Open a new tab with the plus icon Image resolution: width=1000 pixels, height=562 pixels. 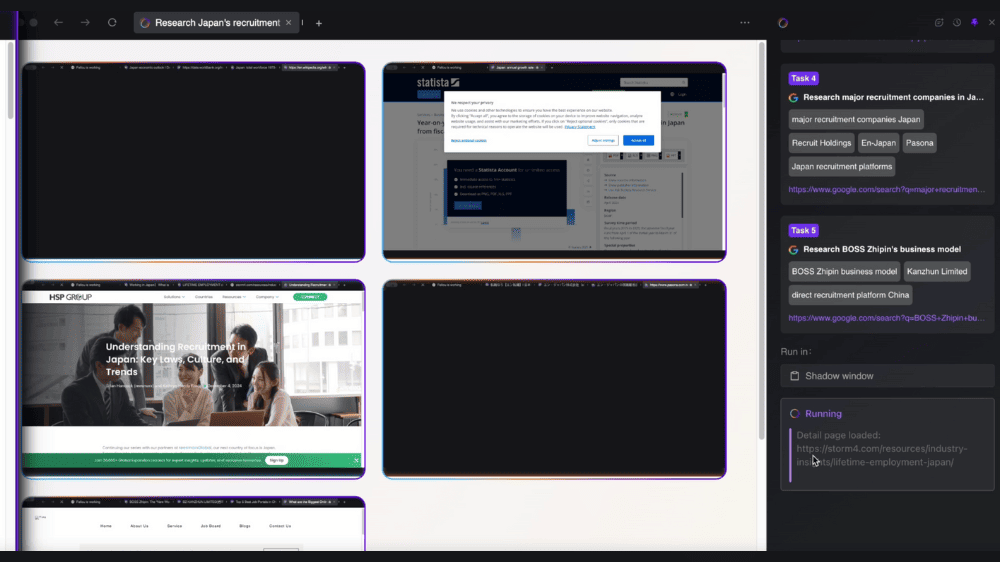pyautogui.click(x=319, y=23)
